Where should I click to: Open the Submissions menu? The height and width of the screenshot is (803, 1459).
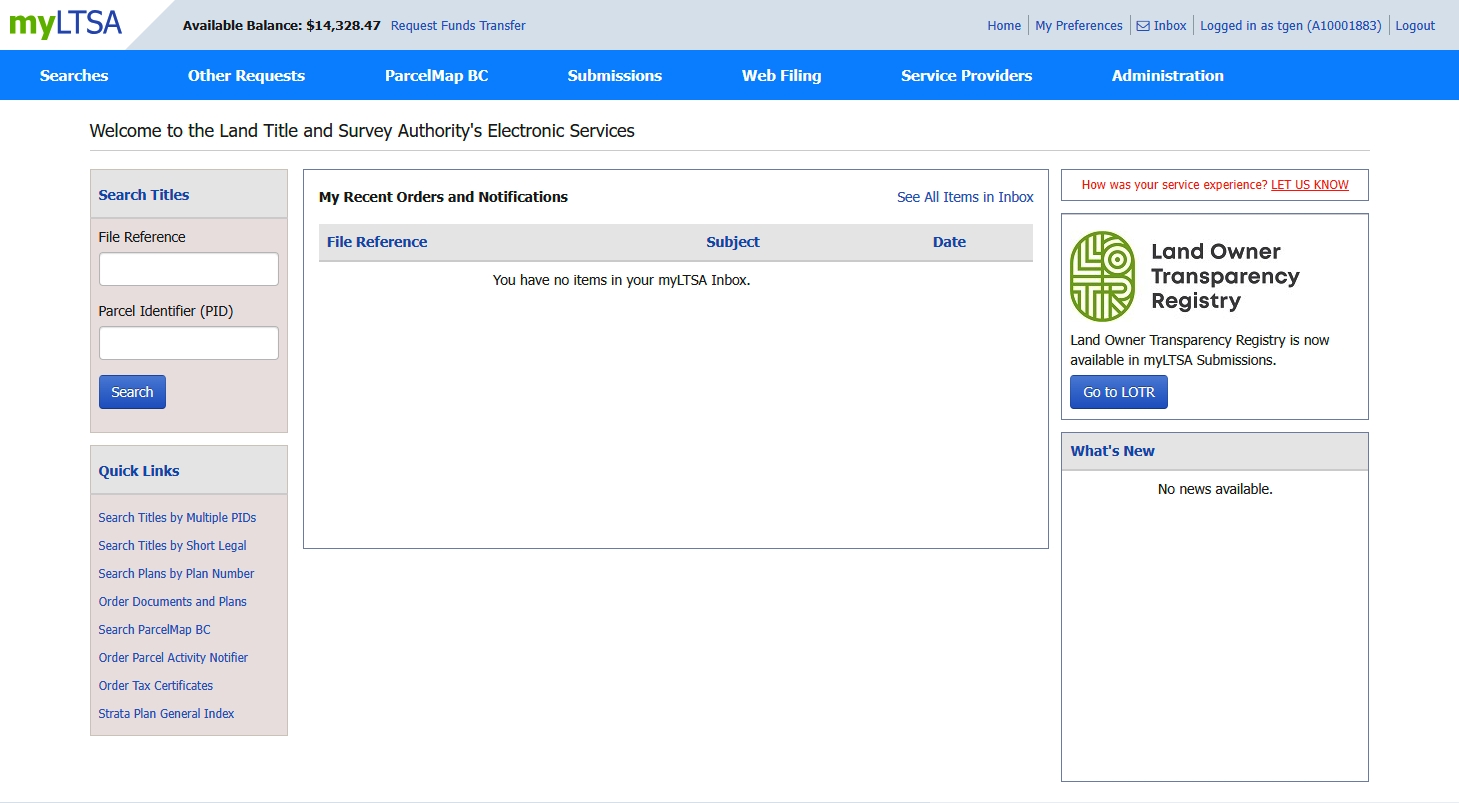[615, 75]
